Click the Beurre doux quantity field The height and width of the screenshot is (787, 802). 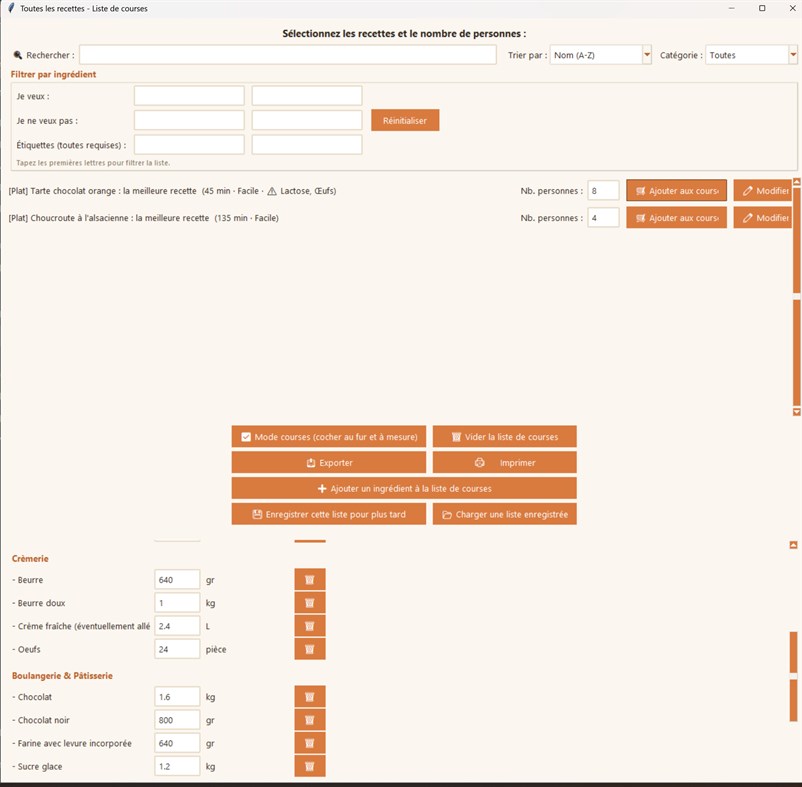tap(177, 602)
